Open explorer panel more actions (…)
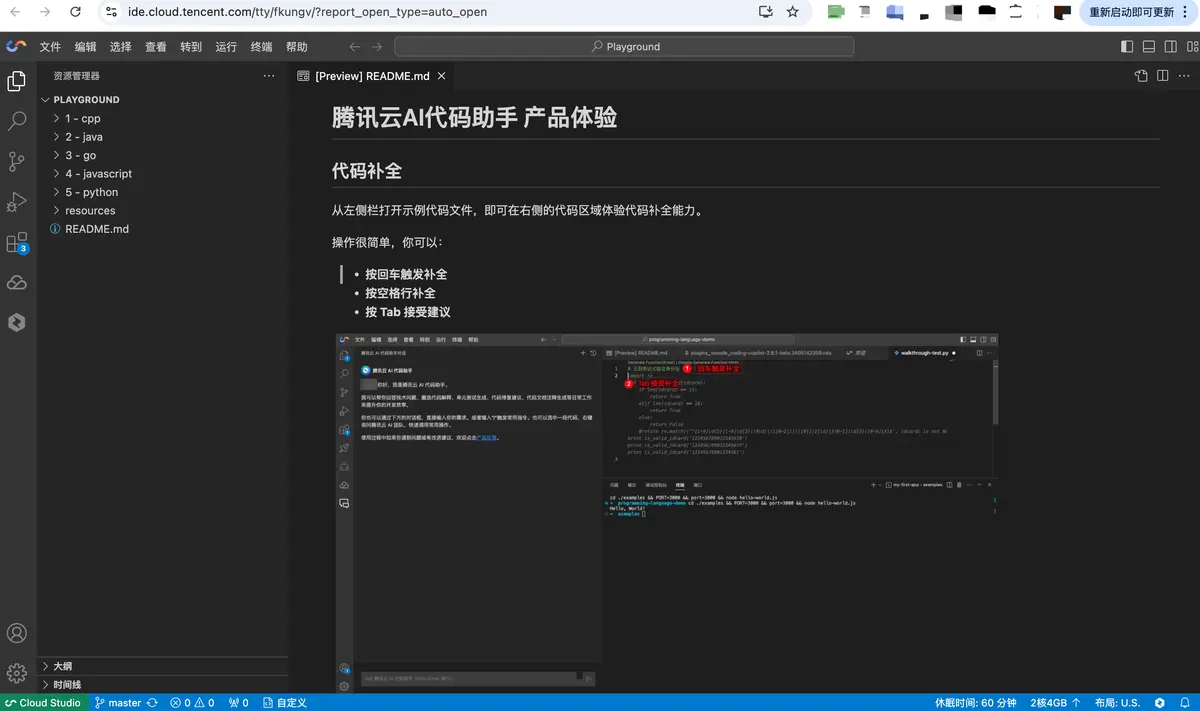 pos(268,76)
